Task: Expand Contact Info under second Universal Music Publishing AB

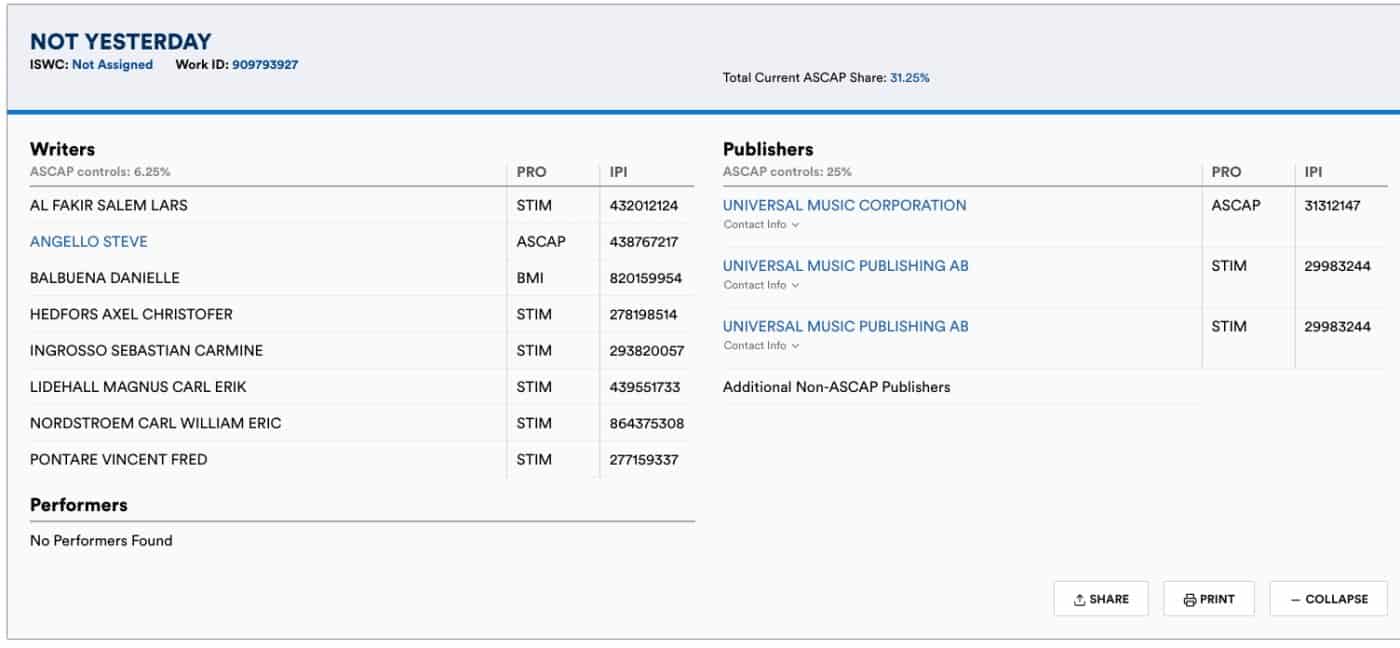Action: [761, 346]
